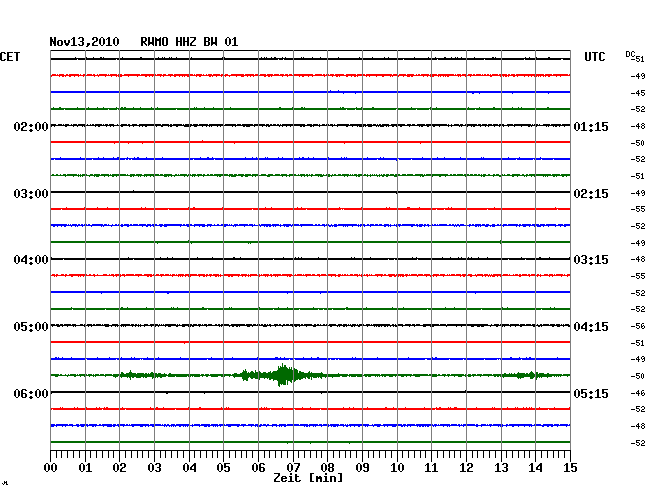Click the 01:15 UTC time label
Image resolution: width=650 pixels, height=494 pixels.
[591, 126]
